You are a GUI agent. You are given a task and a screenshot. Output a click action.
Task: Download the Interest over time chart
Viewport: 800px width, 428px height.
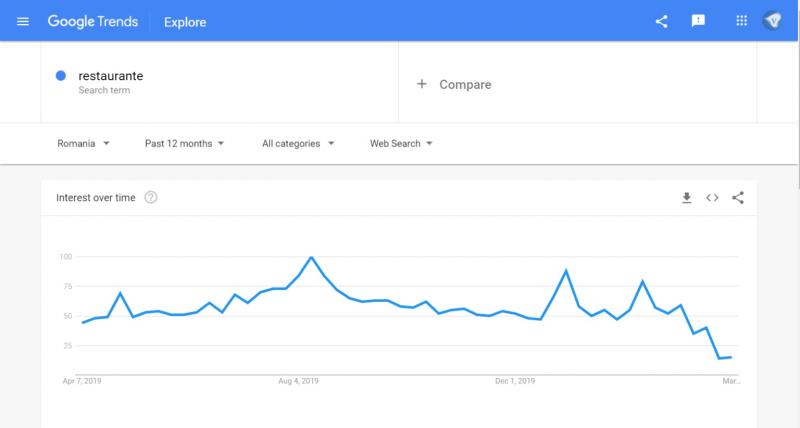pos(686,198)
